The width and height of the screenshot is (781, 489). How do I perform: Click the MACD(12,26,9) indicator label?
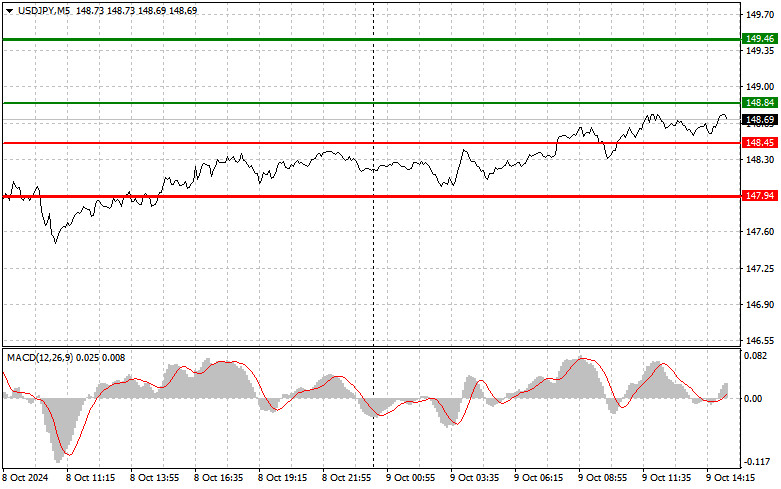point(39,358)
